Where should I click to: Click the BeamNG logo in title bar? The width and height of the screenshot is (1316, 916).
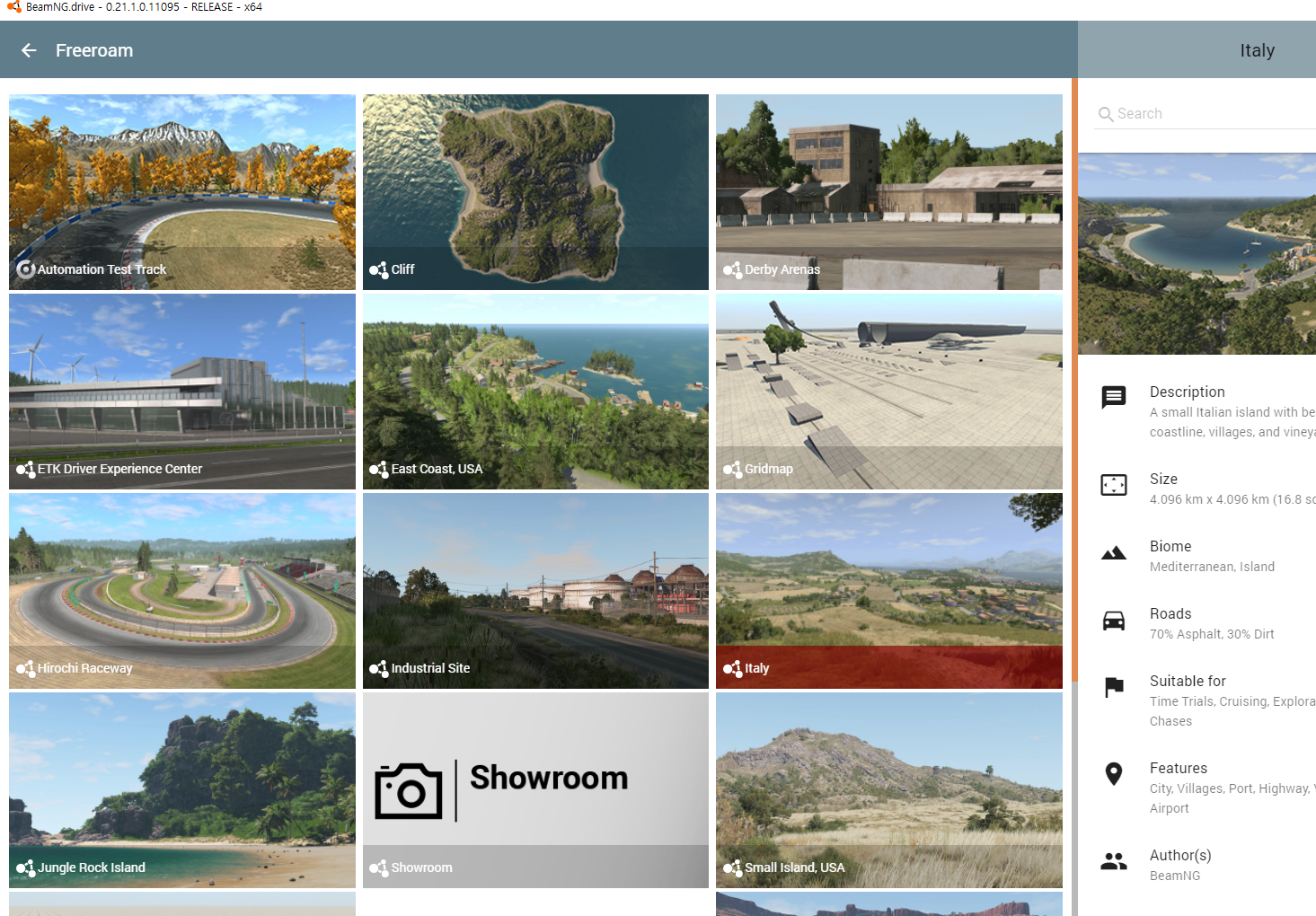coord(13,7)
